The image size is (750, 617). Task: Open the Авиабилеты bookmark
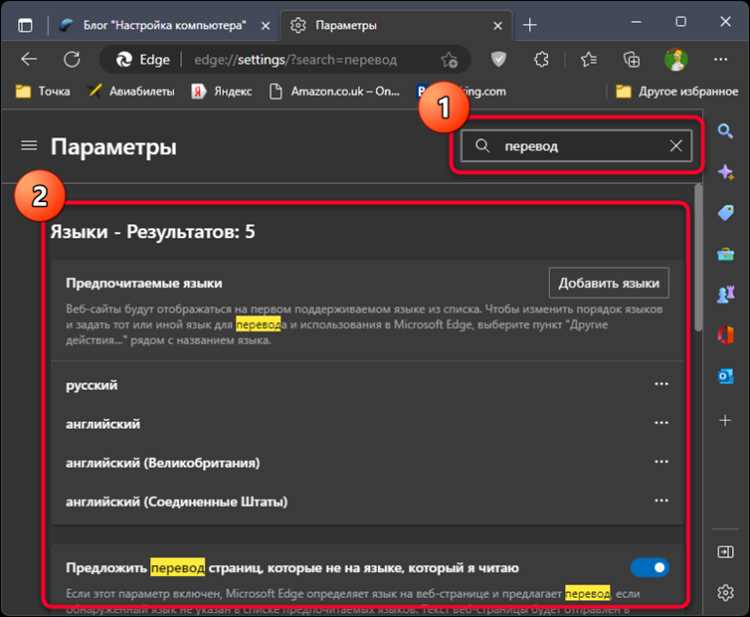coord(132,91)
